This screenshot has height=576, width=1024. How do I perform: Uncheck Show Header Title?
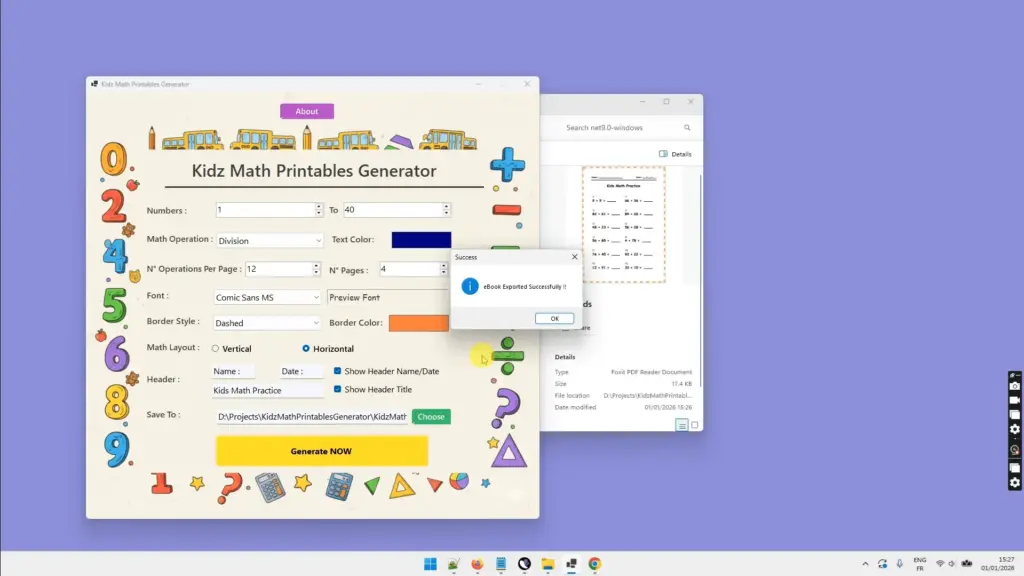[337, 390]
